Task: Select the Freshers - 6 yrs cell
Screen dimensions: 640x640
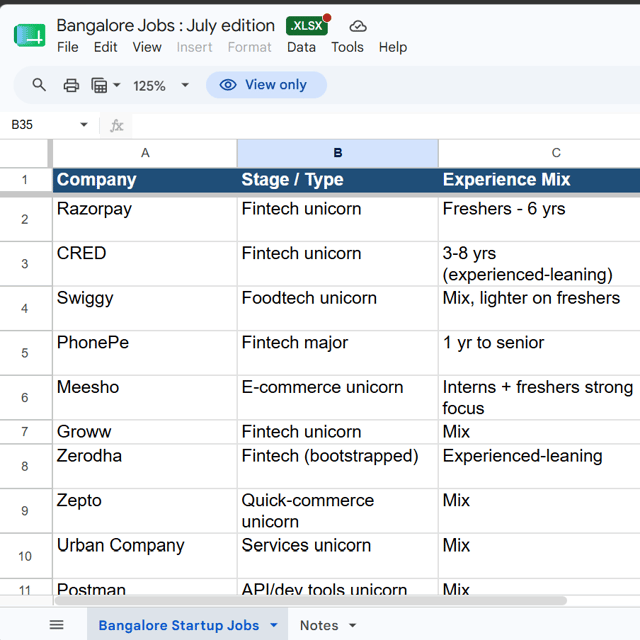Action: pyautogui.click(x=539, y=219)
